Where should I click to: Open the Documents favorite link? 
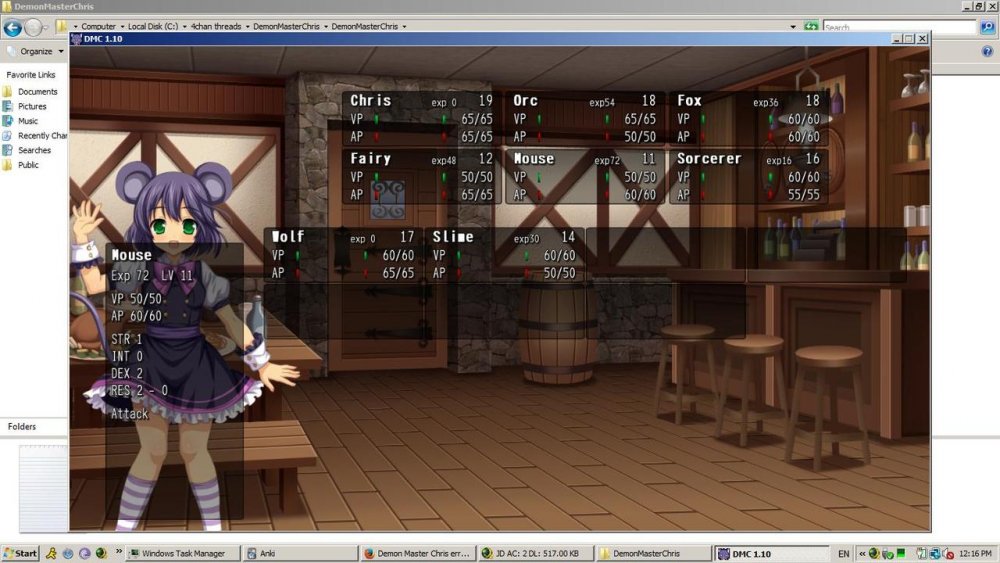pyautogui.click(x=37, y=92)
